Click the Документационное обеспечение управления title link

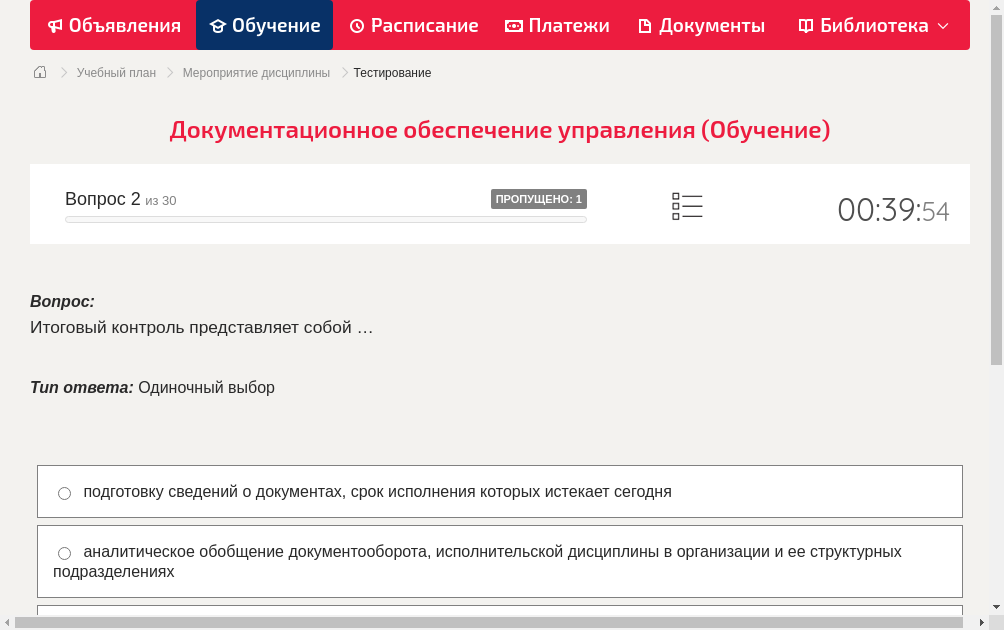pyautogui.click(x=500, y=129)
